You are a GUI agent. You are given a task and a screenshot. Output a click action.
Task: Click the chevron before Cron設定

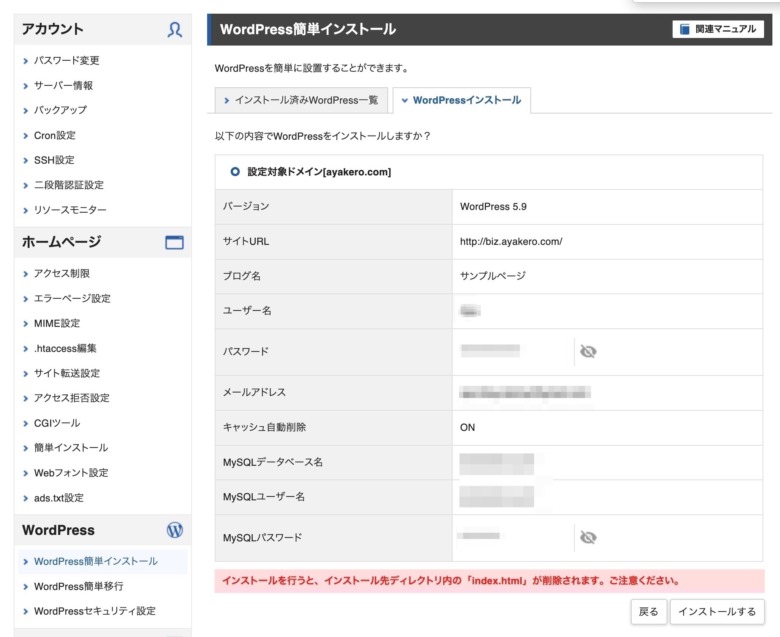tap(25, 136)
